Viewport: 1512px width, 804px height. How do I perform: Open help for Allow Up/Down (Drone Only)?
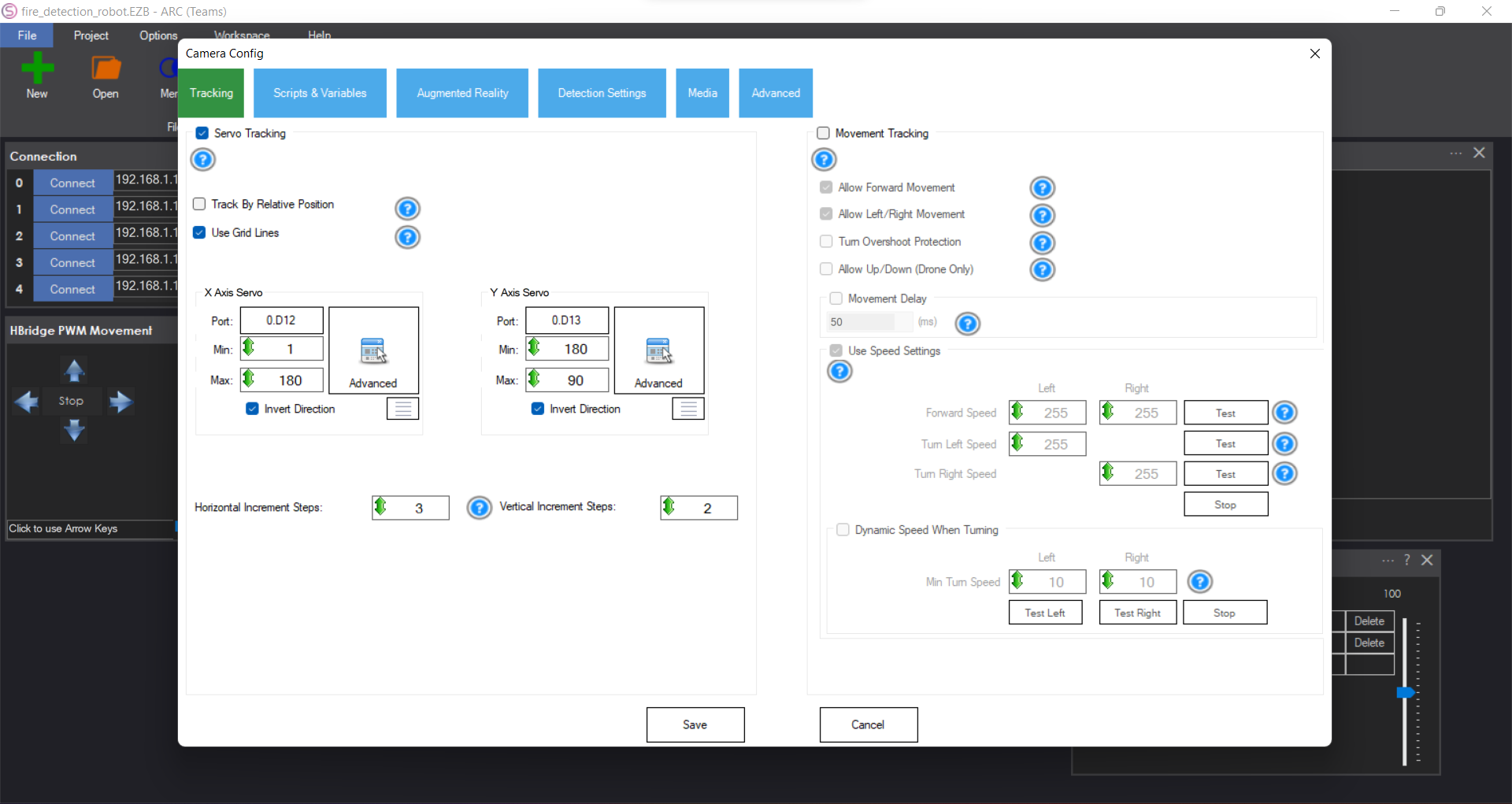[1042, 270]
